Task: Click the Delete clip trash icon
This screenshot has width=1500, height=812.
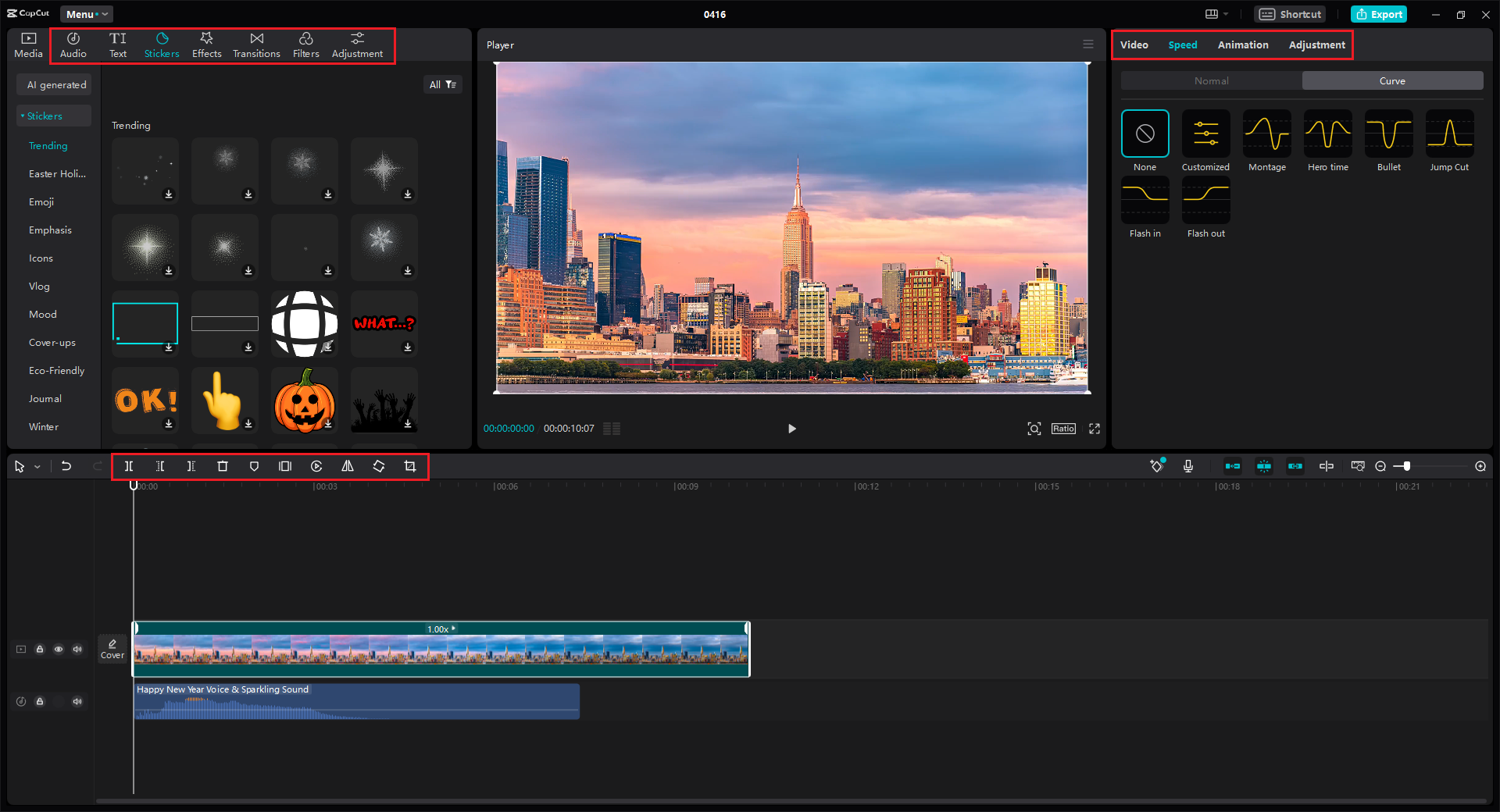Action: click(x=223, y=466)
